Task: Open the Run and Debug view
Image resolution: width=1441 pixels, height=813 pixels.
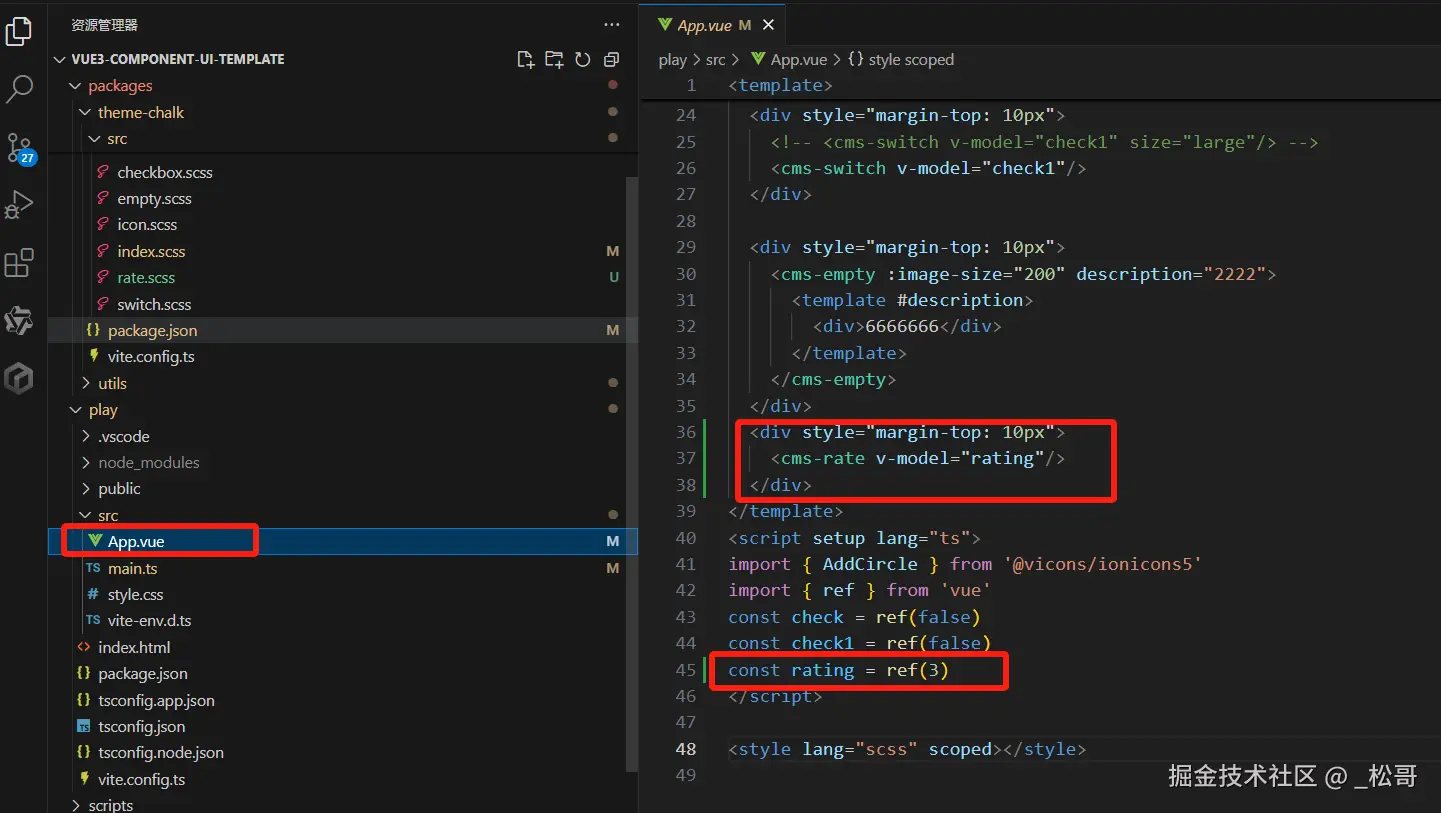Action: [x=19, y=205]
